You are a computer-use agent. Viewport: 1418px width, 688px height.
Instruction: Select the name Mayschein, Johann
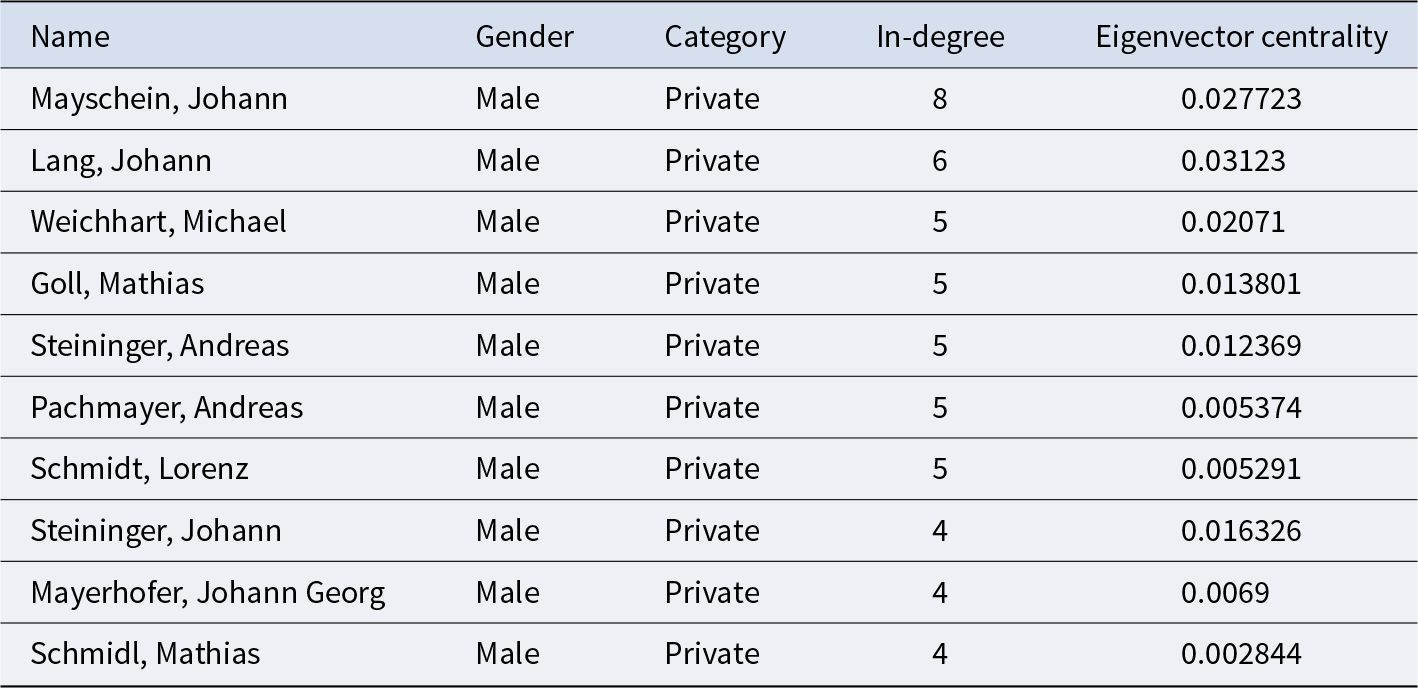159,99
